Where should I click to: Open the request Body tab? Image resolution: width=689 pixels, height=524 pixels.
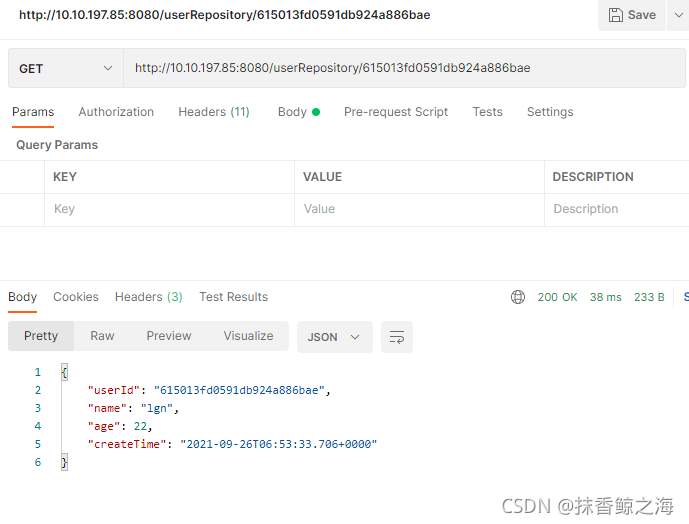(299, 112)
